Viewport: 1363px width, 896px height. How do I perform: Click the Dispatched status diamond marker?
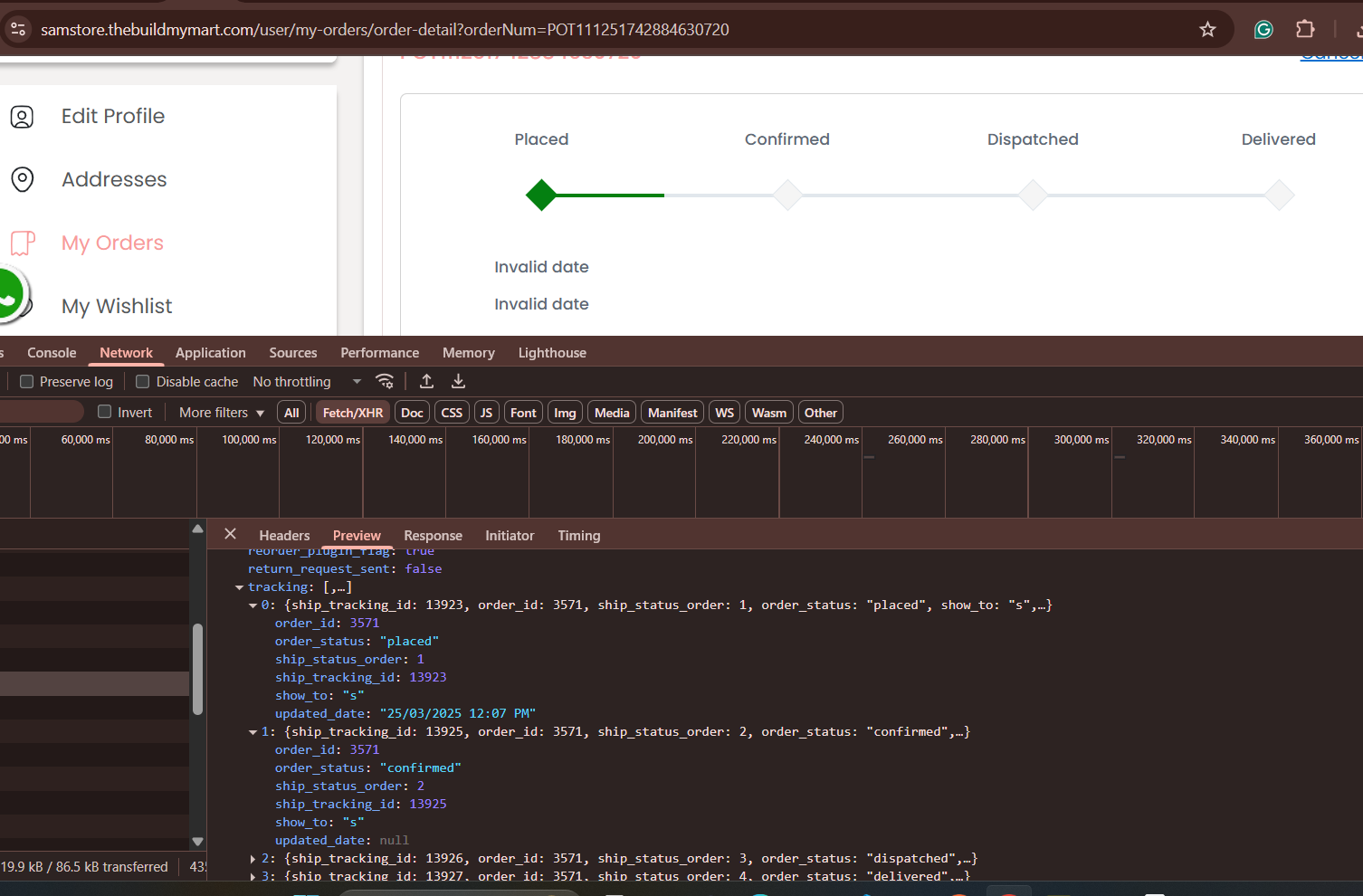(x=1033, y=195)
